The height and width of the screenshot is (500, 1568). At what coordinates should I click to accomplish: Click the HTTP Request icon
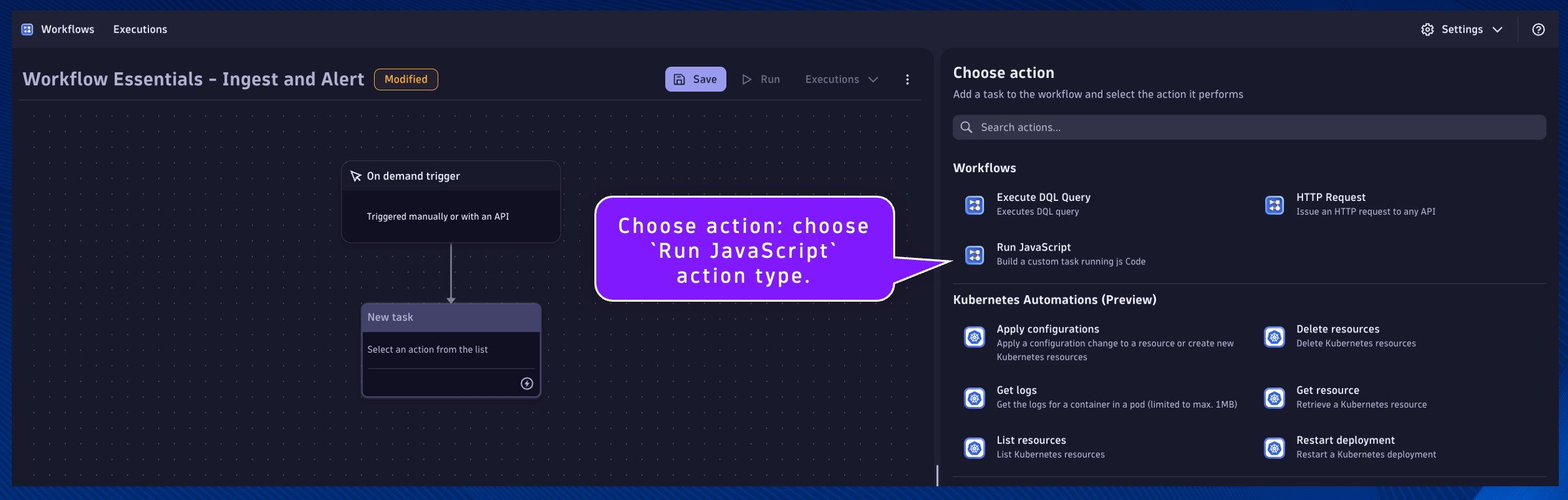1274,205
